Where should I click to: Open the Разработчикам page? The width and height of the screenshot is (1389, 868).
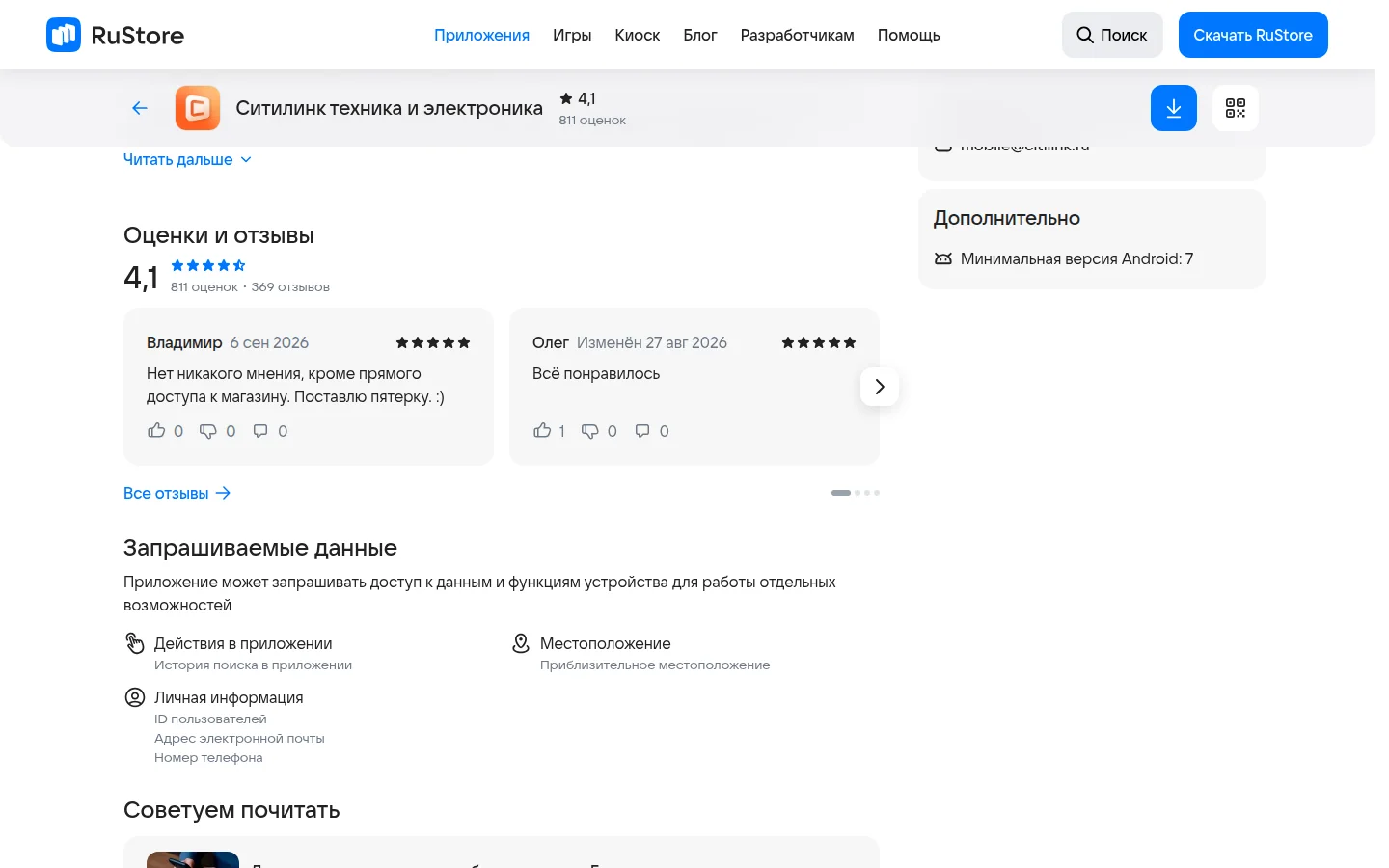(798, 35)
